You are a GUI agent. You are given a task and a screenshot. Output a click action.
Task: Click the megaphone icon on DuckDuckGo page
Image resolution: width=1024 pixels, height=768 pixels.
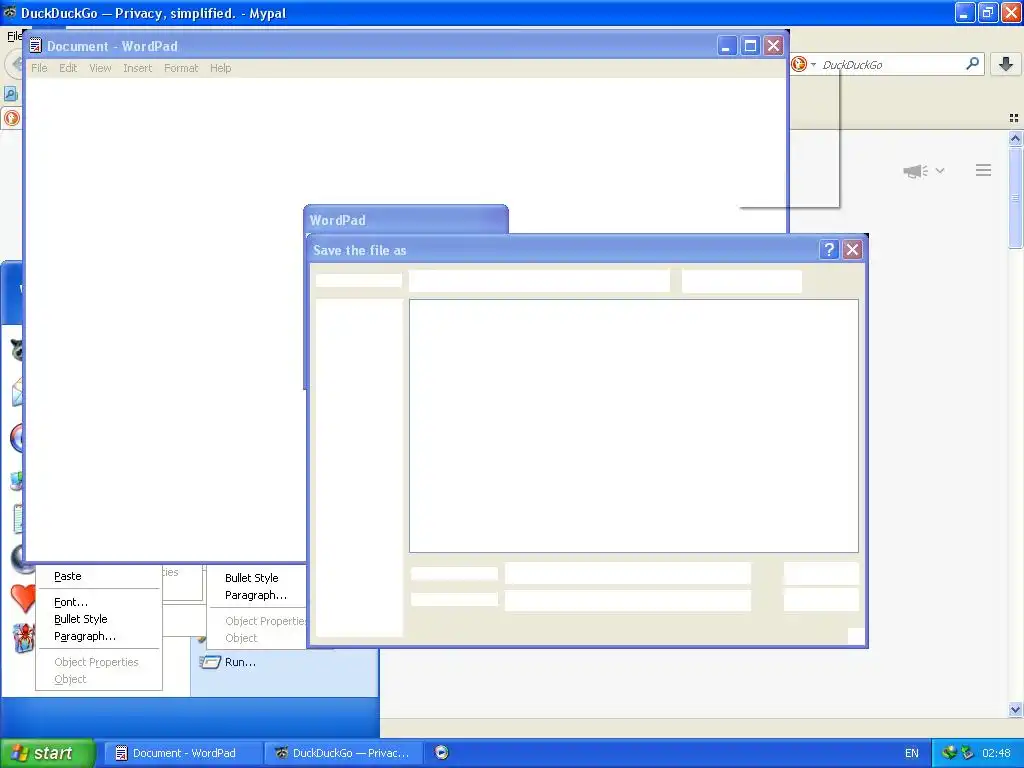tap(916, 171)
